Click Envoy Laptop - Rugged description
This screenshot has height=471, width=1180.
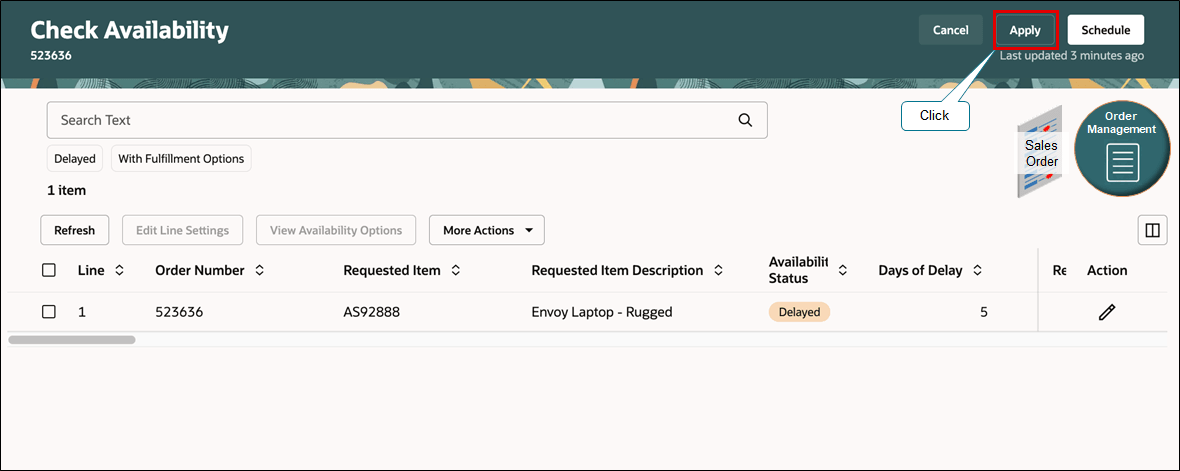pos(602,311)
